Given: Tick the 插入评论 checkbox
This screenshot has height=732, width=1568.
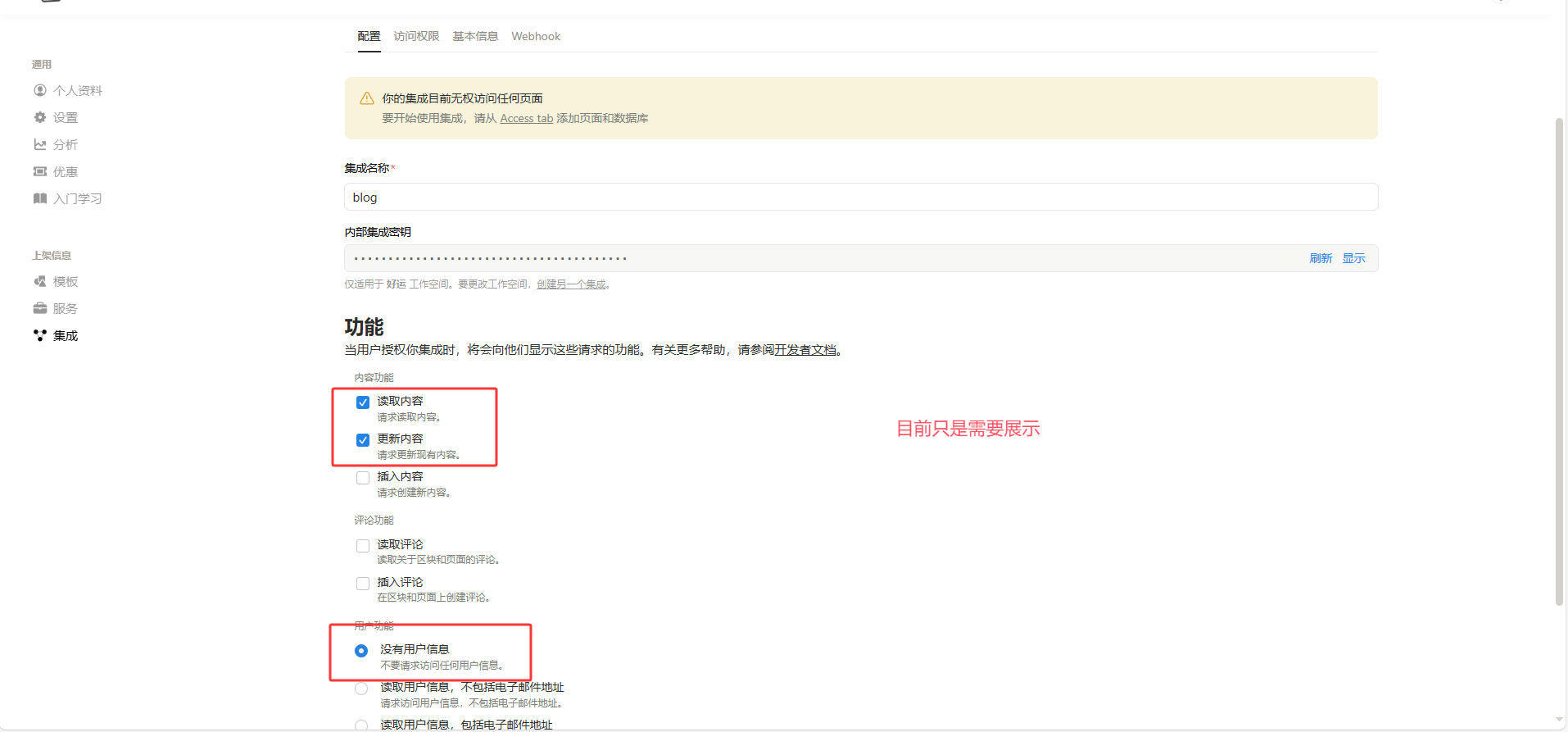Looking at the screenshot, I should (363, 584).
